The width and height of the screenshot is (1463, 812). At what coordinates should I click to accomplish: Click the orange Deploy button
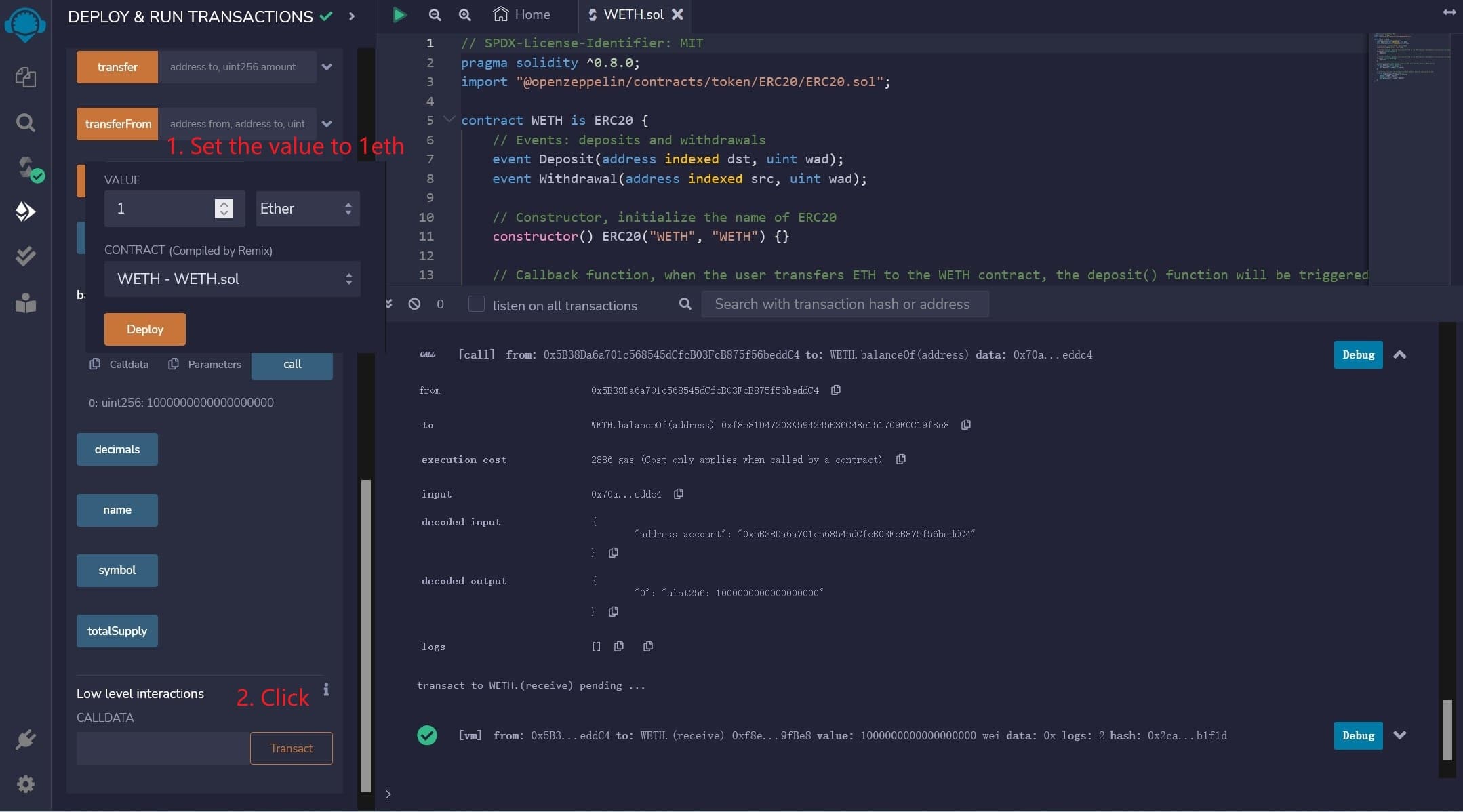[145, 329]
